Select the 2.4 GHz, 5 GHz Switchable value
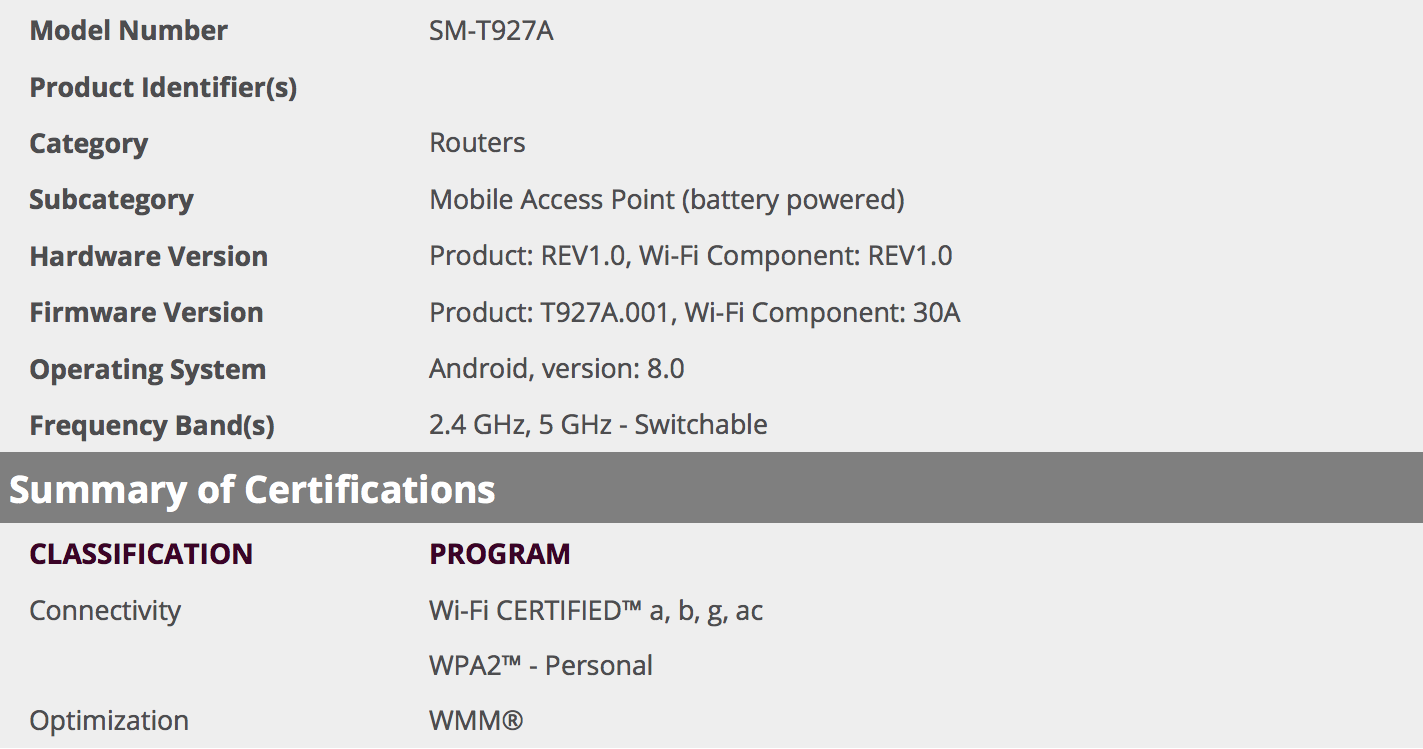This screenshot has width=1423, height=749. (x=598, y=425)
